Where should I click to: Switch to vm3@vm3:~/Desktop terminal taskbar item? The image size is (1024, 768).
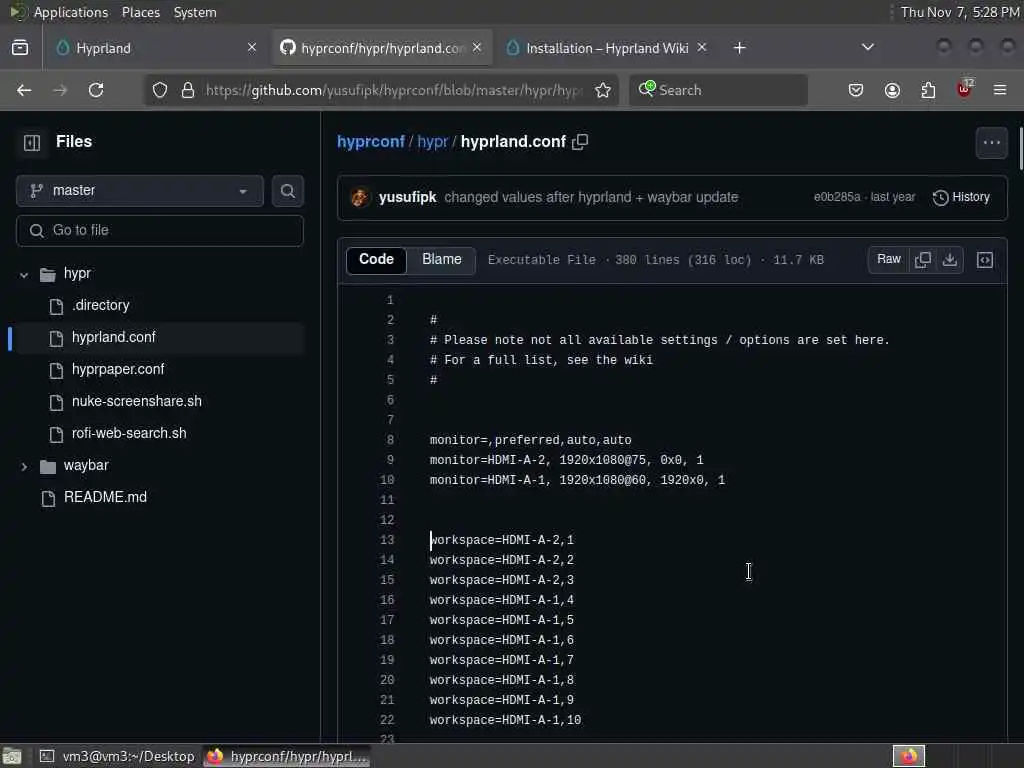click(x=118, y=756)
